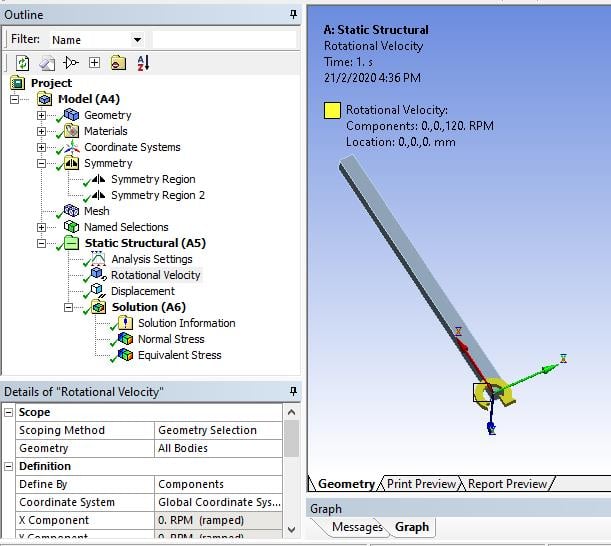Select Normal Stress in the outline
The height and width of the screenshot is (546, 611).
171,339
